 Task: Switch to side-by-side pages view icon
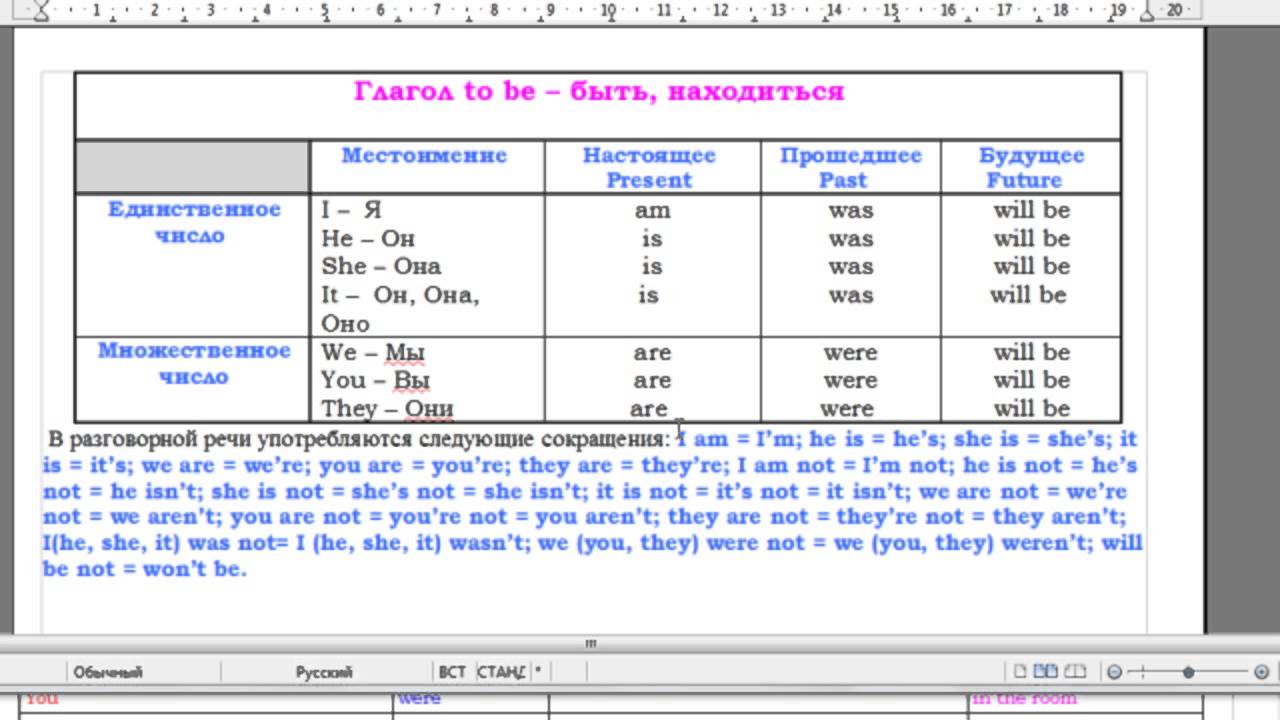(x=1046, y=671)
